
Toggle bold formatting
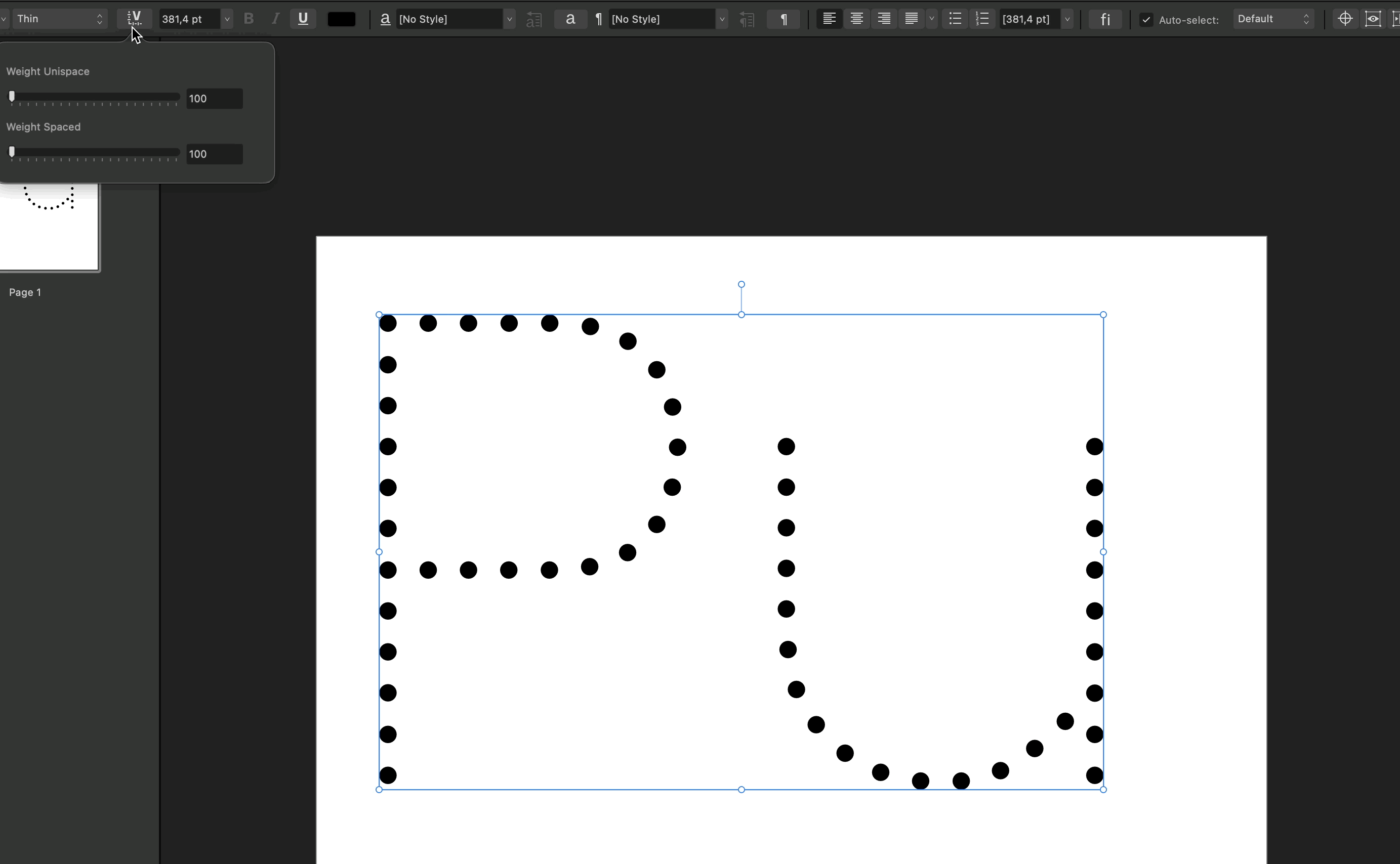click(249, 19)
